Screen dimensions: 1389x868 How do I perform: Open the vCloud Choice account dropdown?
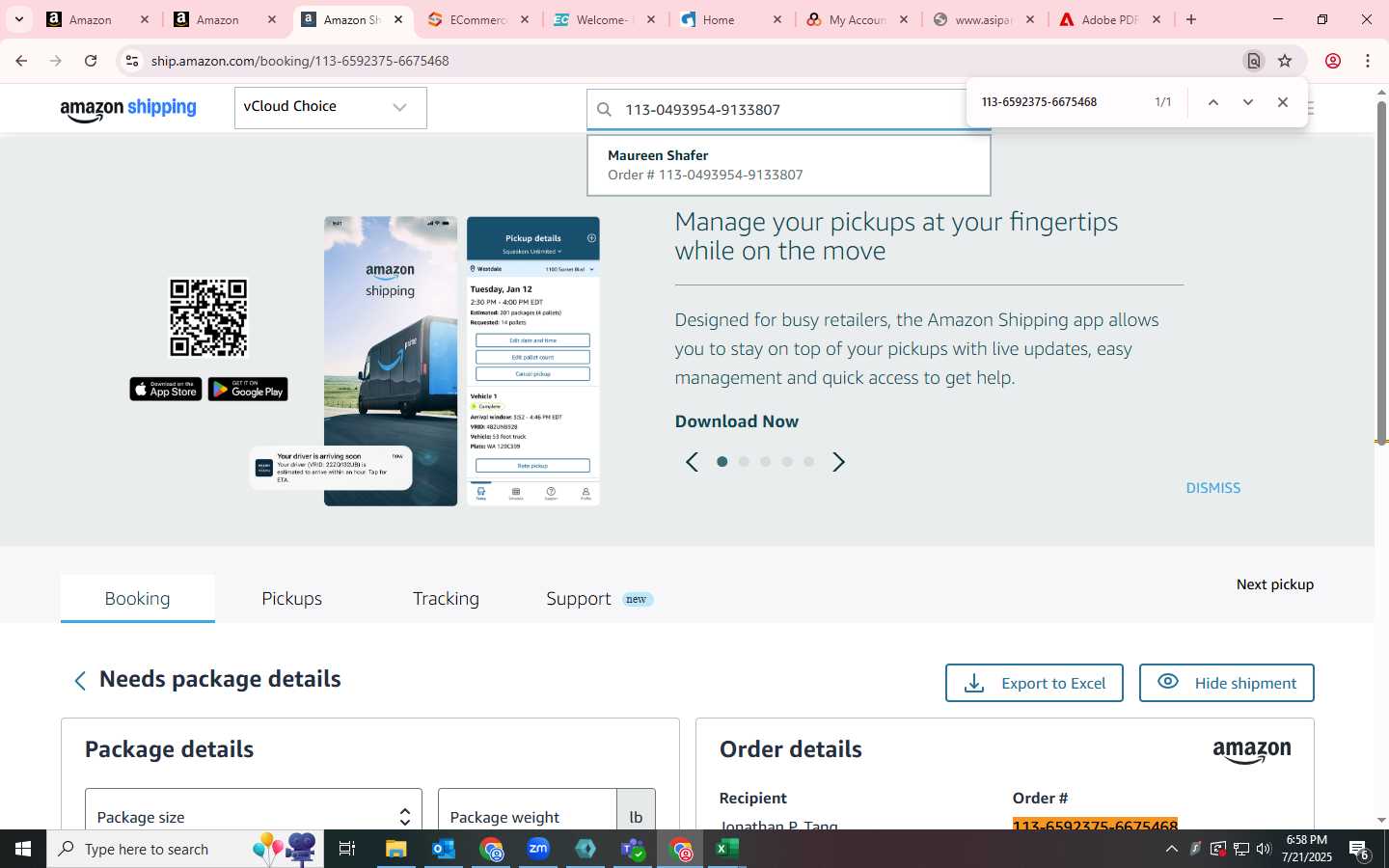click(330, 107)
